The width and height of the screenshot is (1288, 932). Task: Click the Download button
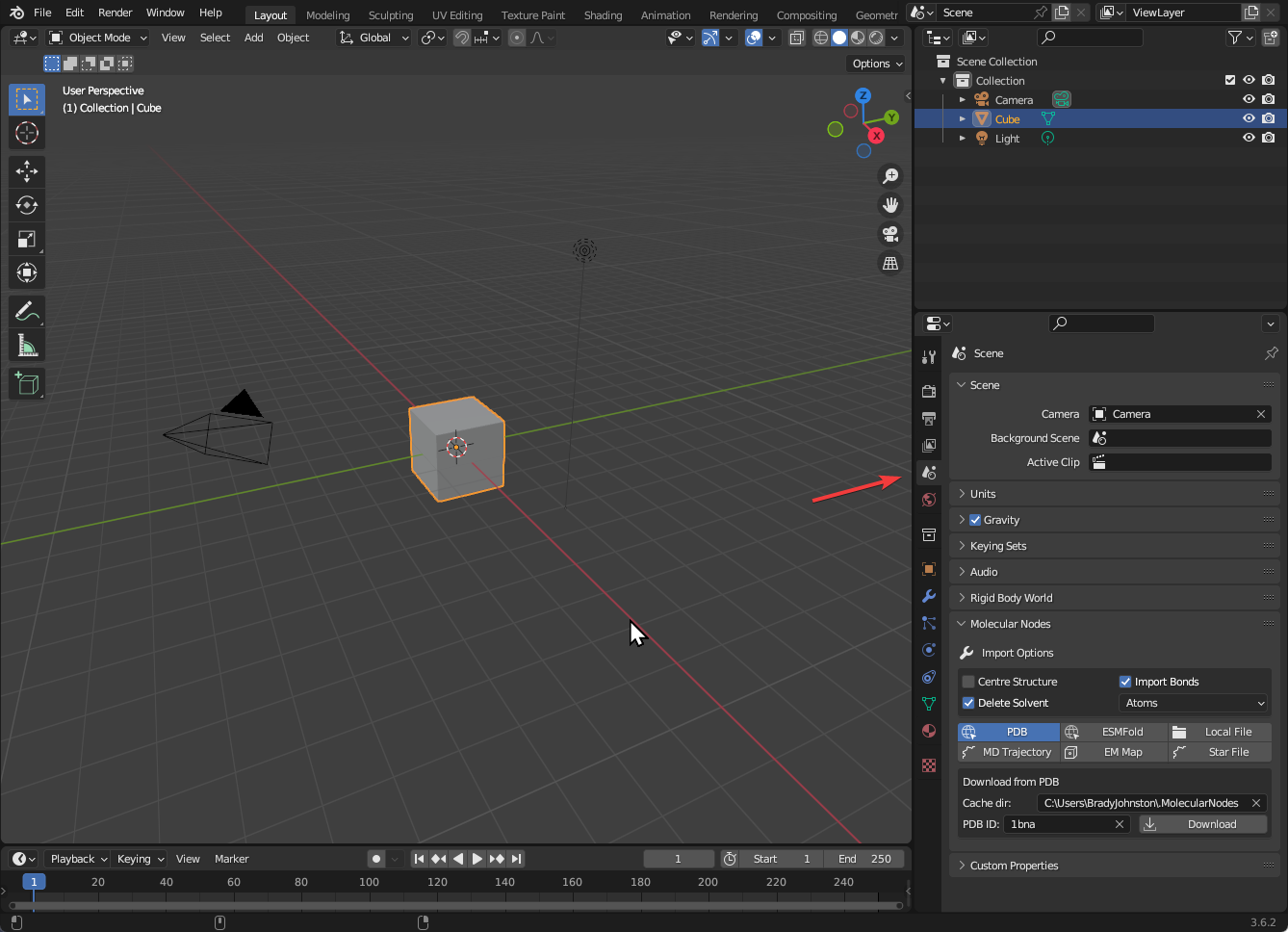1203,824
